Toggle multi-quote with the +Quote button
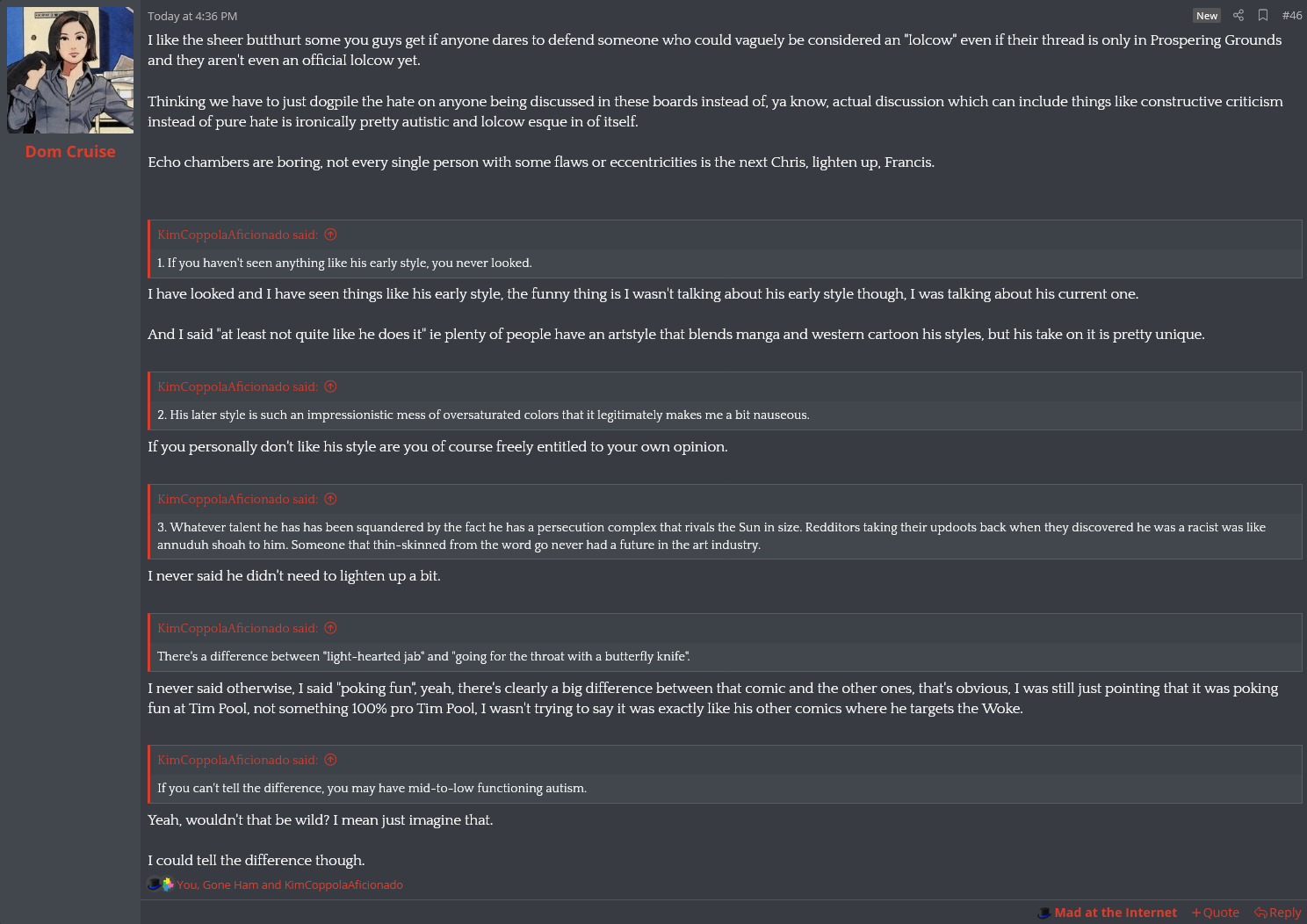The image size is (1307, 924). click(x=1215, y=913)
